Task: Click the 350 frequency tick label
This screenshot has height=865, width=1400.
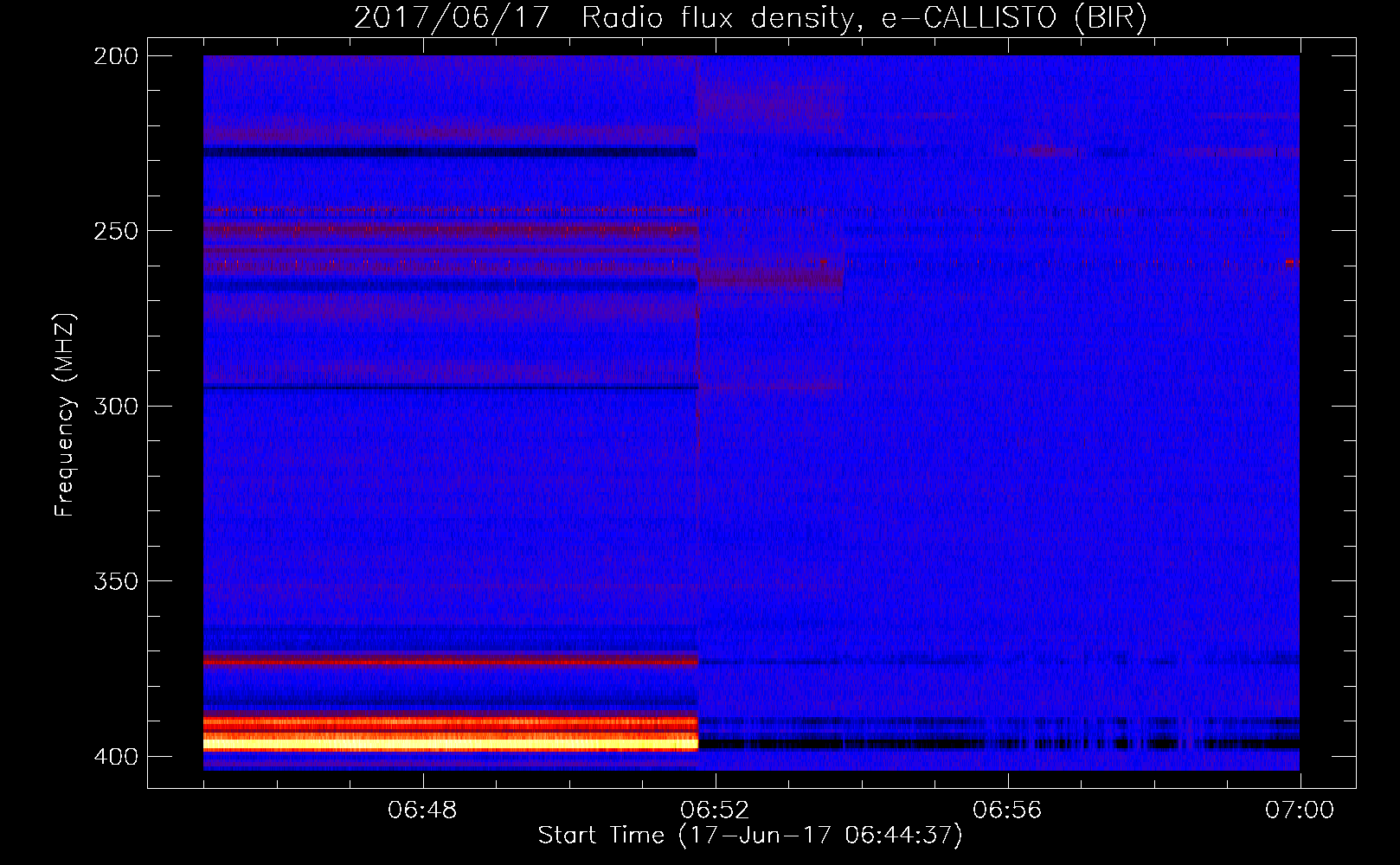Action: [x=116, y=581]
